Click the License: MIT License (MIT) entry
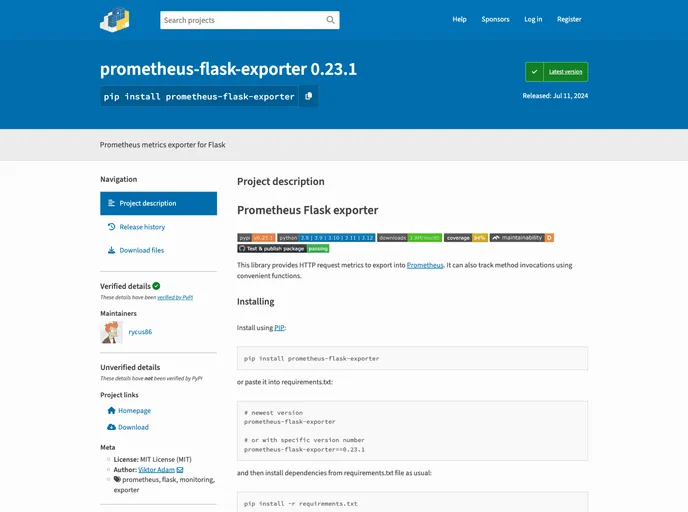 [152, 459]
